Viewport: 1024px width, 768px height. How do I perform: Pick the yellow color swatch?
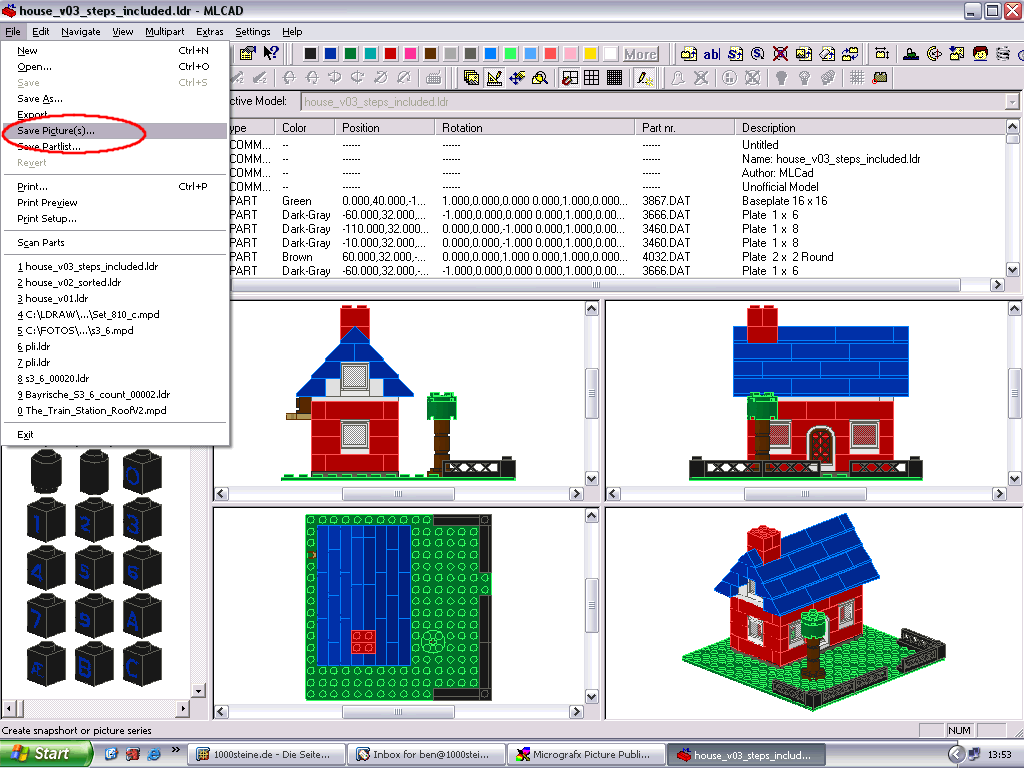(590, 54)
